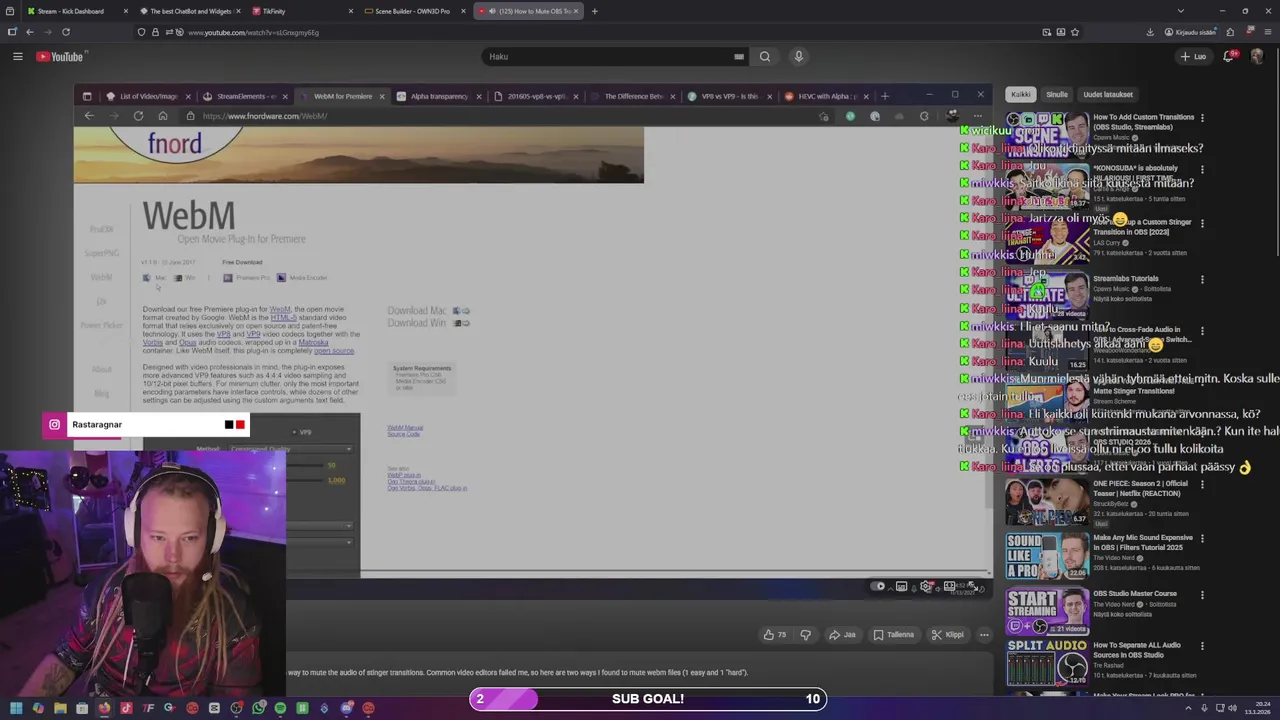Open the on-screen keyboard icon in search
The width and height of the screenshot is (1280, 720).
739,56
